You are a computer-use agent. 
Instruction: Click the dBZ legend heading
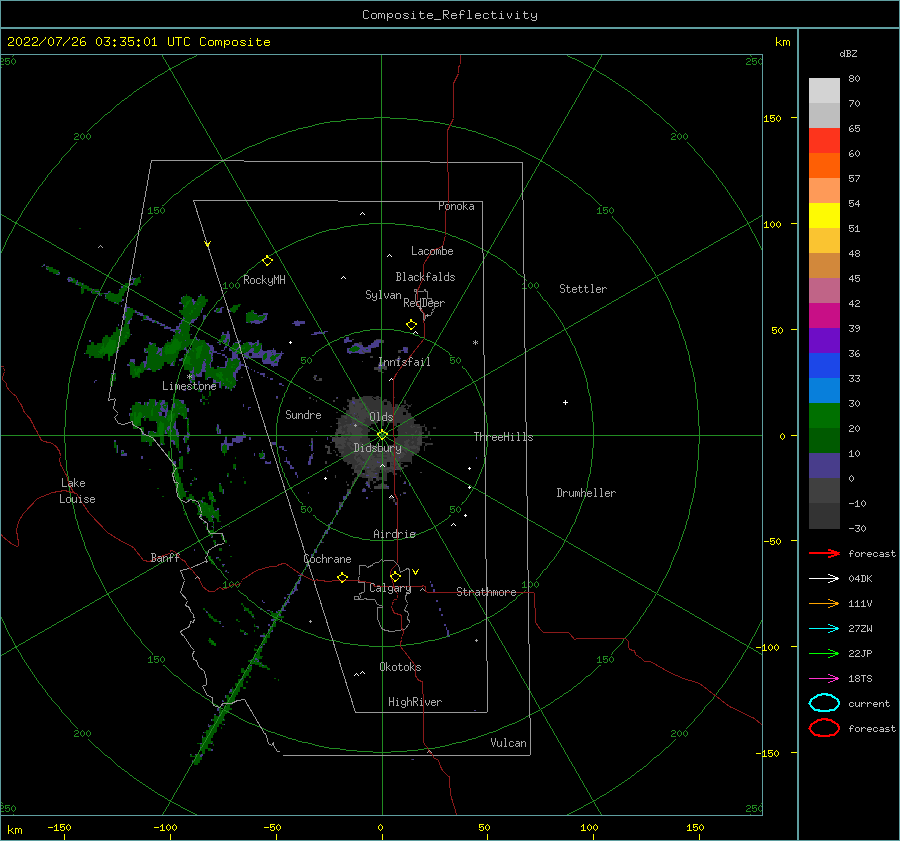pyautogui.click(x=848, y=53)
